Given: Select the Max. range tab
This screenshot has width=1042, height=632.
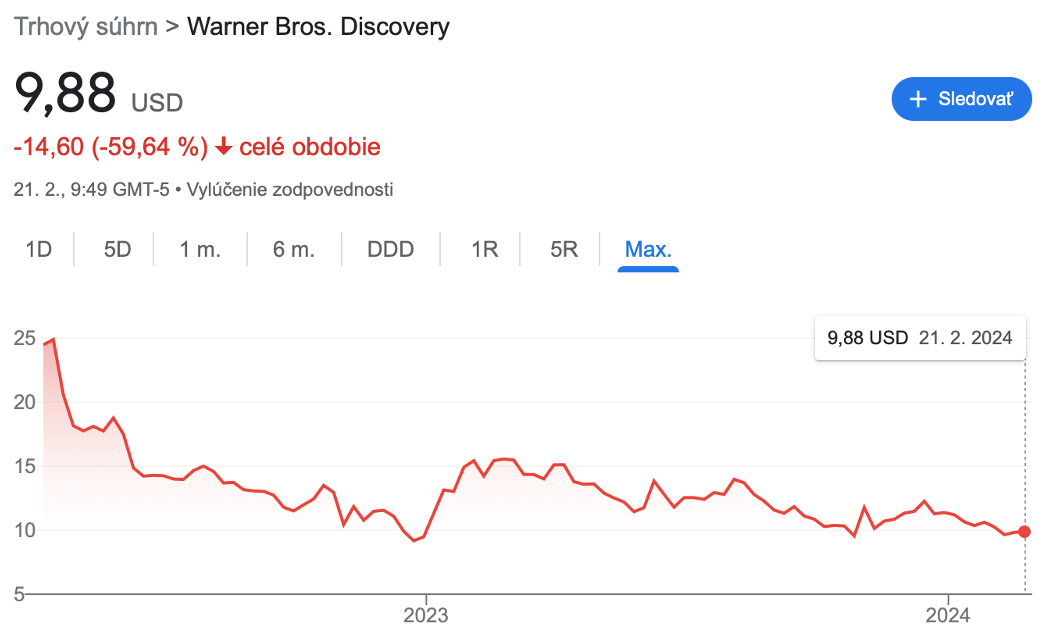Looking at the screenshot, I should click(x=648, y=249).
